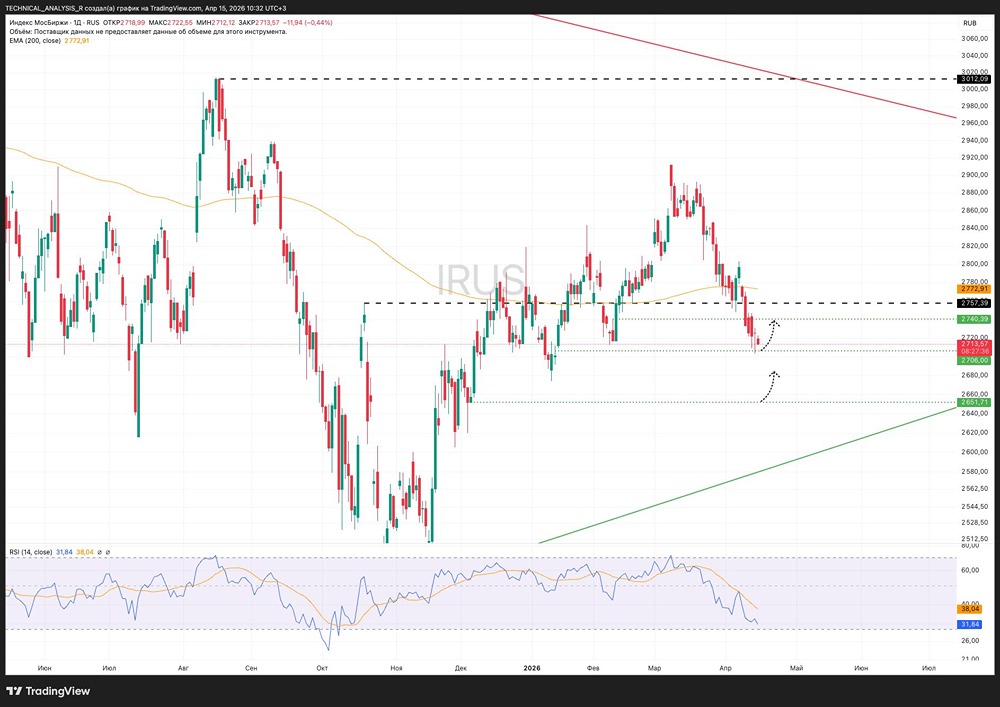
Task: Click the Авг label on the time axis
Action: pos(184,668)
